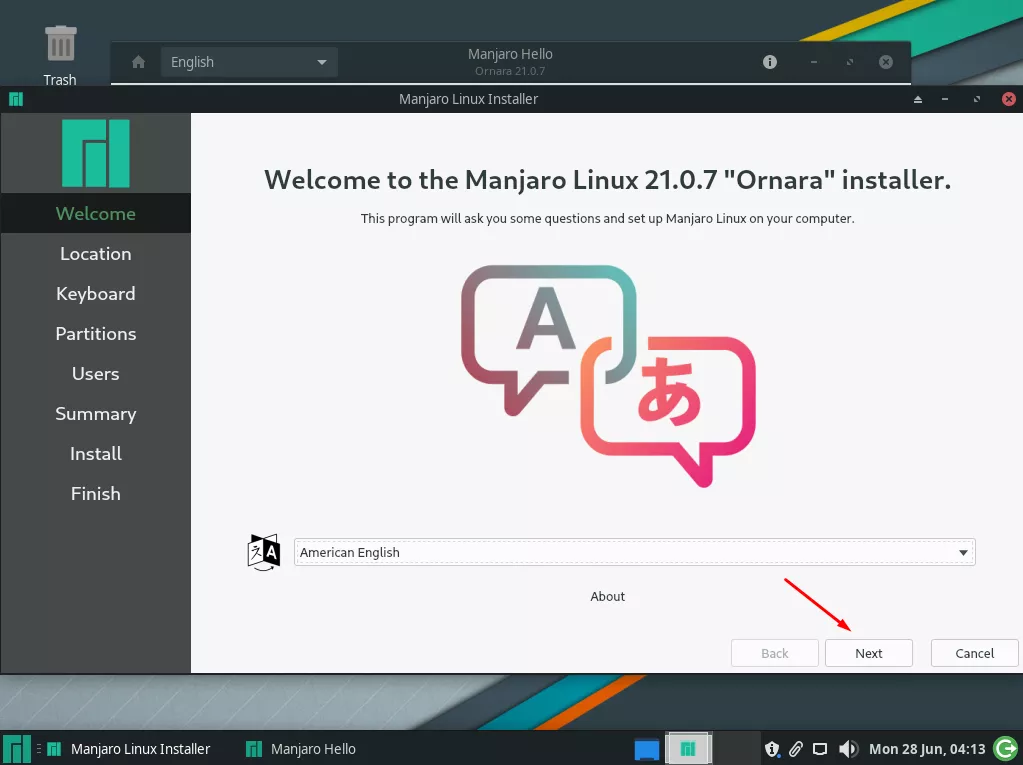Switch to Manjaro Linux Installer in the taskbar
The width and height of the screenshot is (1023, 765).
(129, 749)
